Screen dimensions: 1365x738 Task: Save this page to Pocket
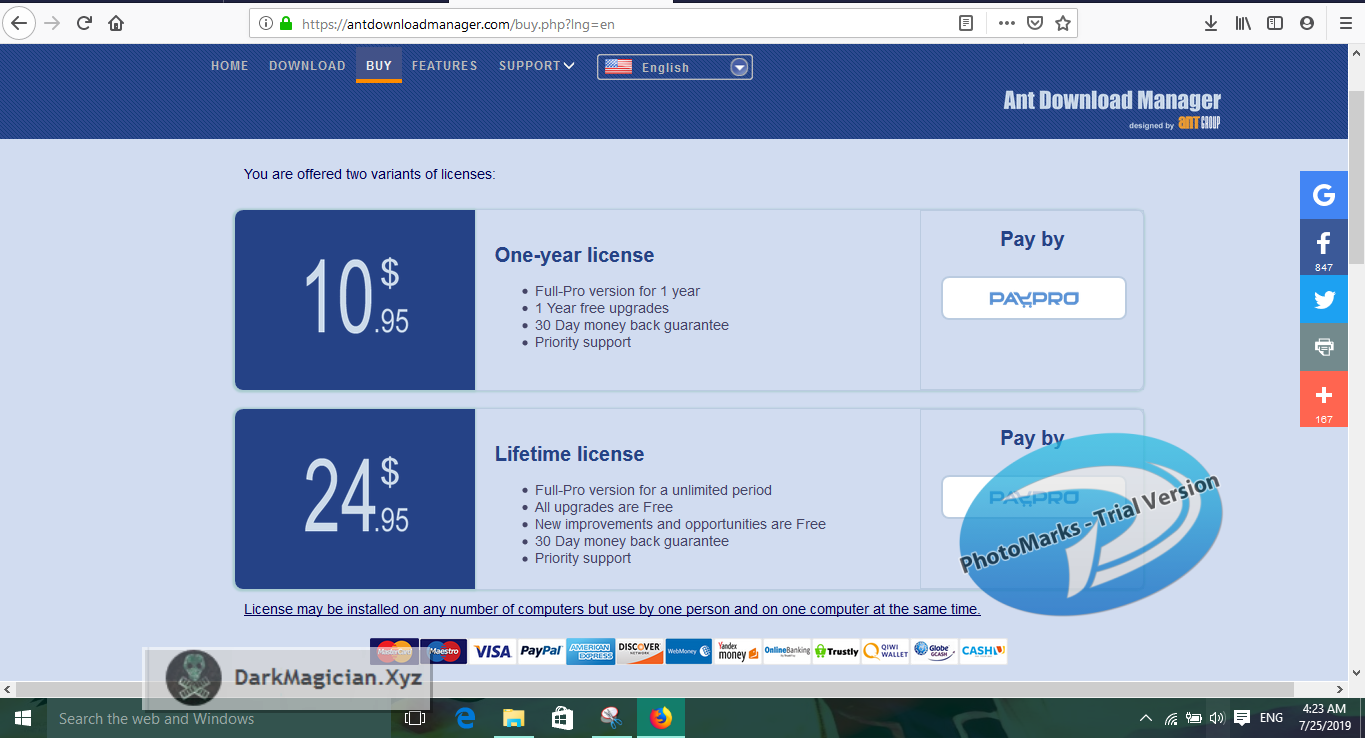(1035, 23)
